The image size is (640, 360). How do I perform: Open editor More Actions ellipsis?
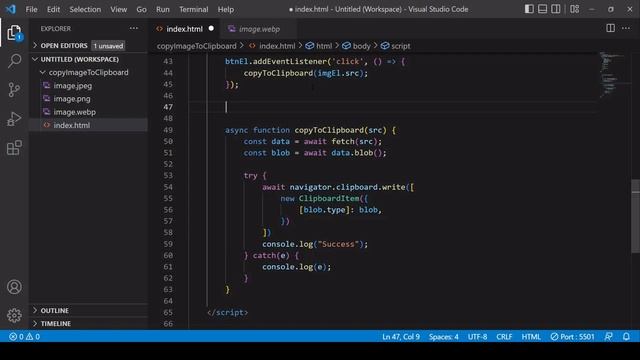626,28
